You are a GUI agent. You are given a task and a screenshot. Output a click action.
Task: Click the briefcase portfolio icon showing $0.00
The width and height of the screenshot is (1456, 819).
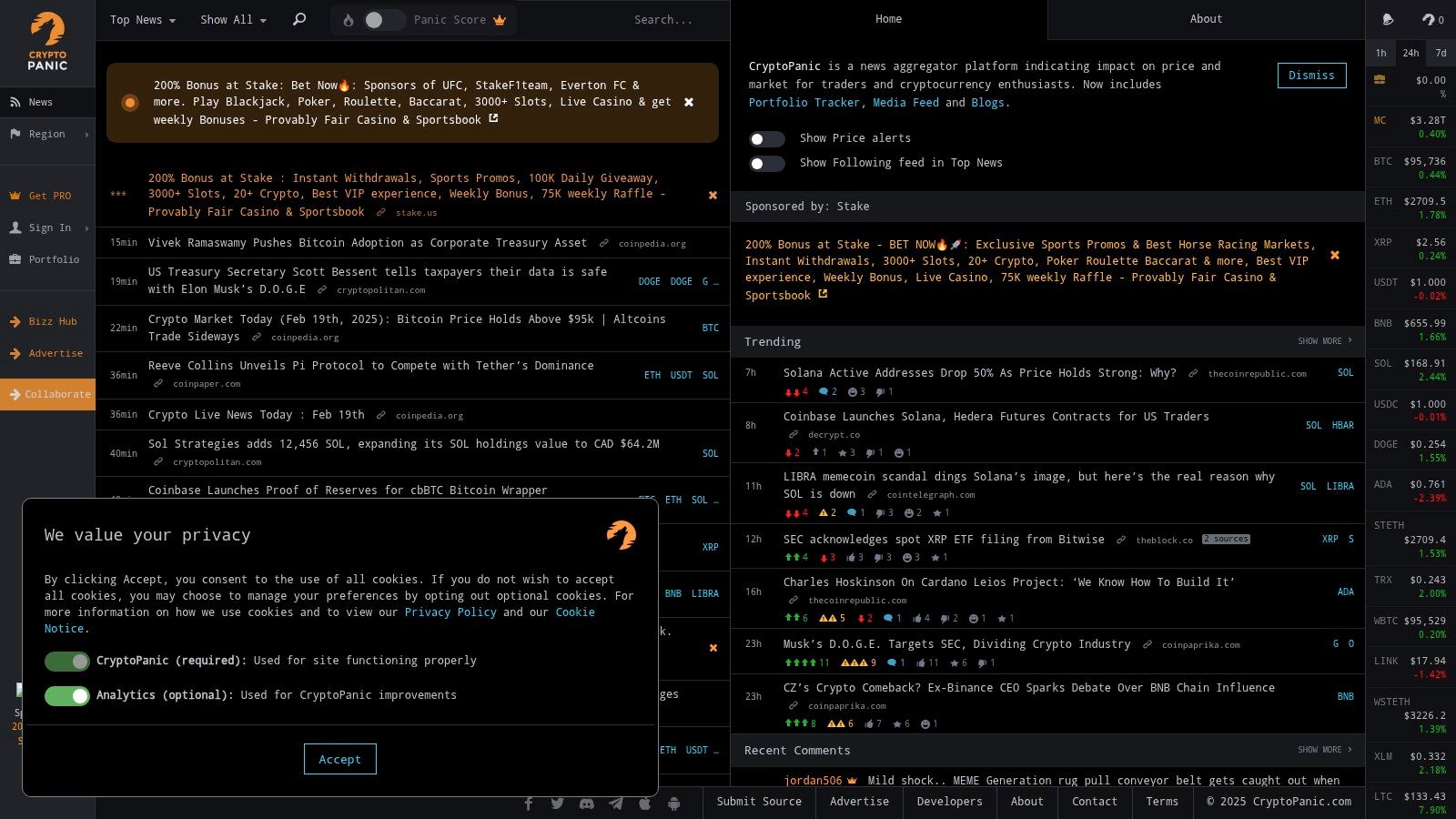pos(1380,80)
